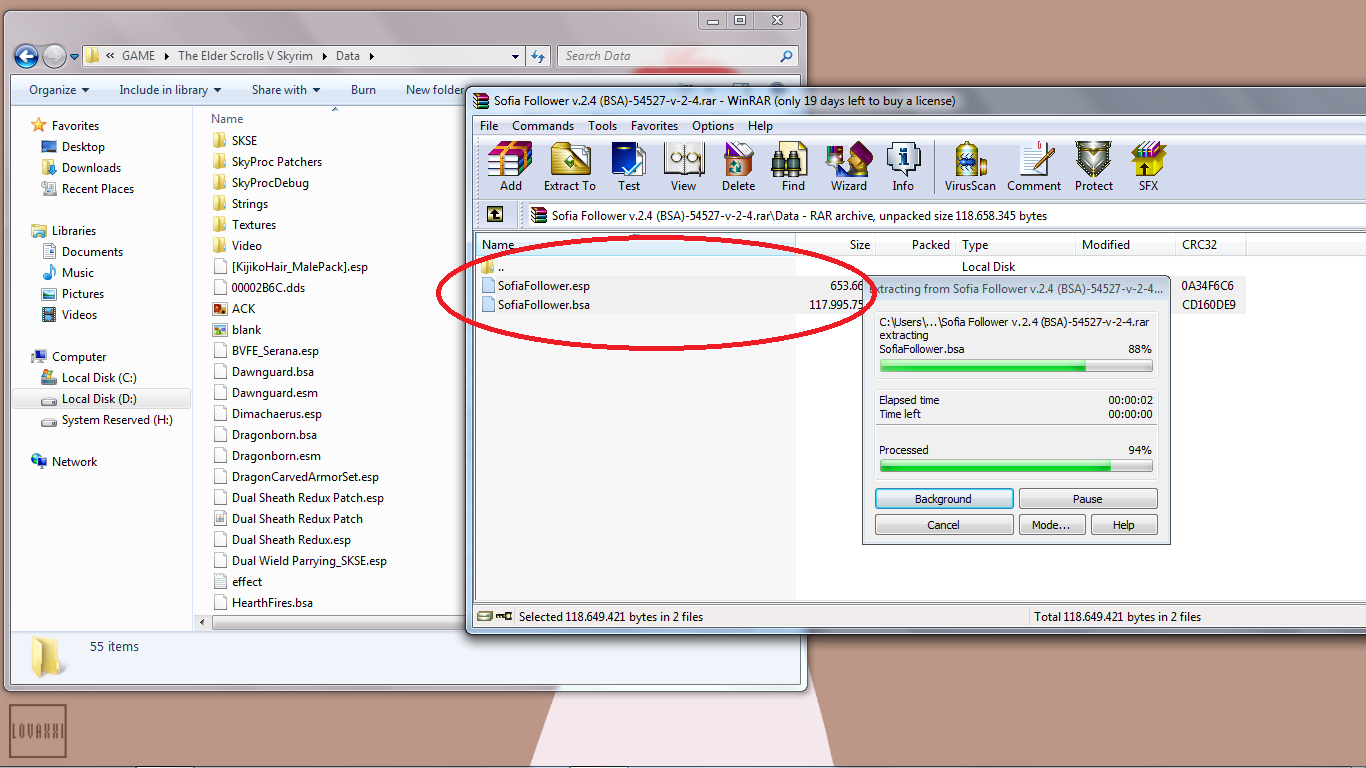Refresh the Explorer address bar
Viewport: 1366px width, 768px height.
[x=539, y=56]
